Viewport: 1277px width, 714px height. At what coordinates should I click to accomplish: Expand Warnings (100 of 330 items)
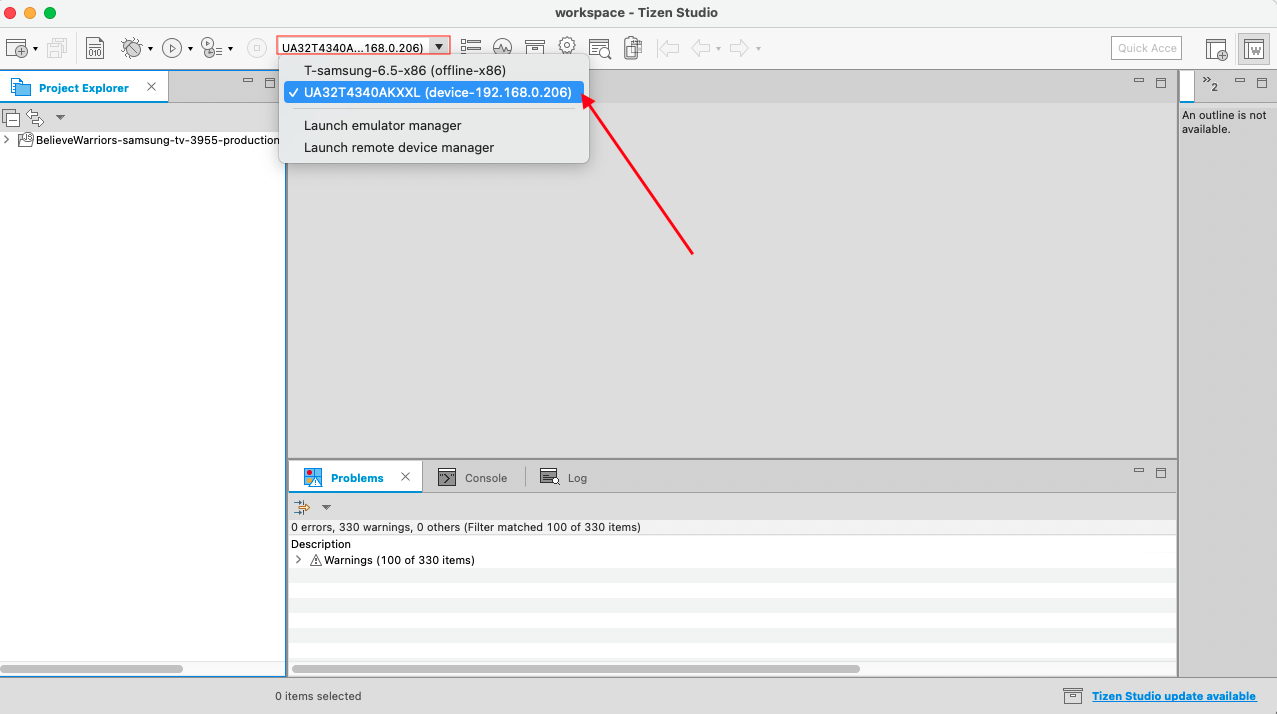(x=298, y=560)
